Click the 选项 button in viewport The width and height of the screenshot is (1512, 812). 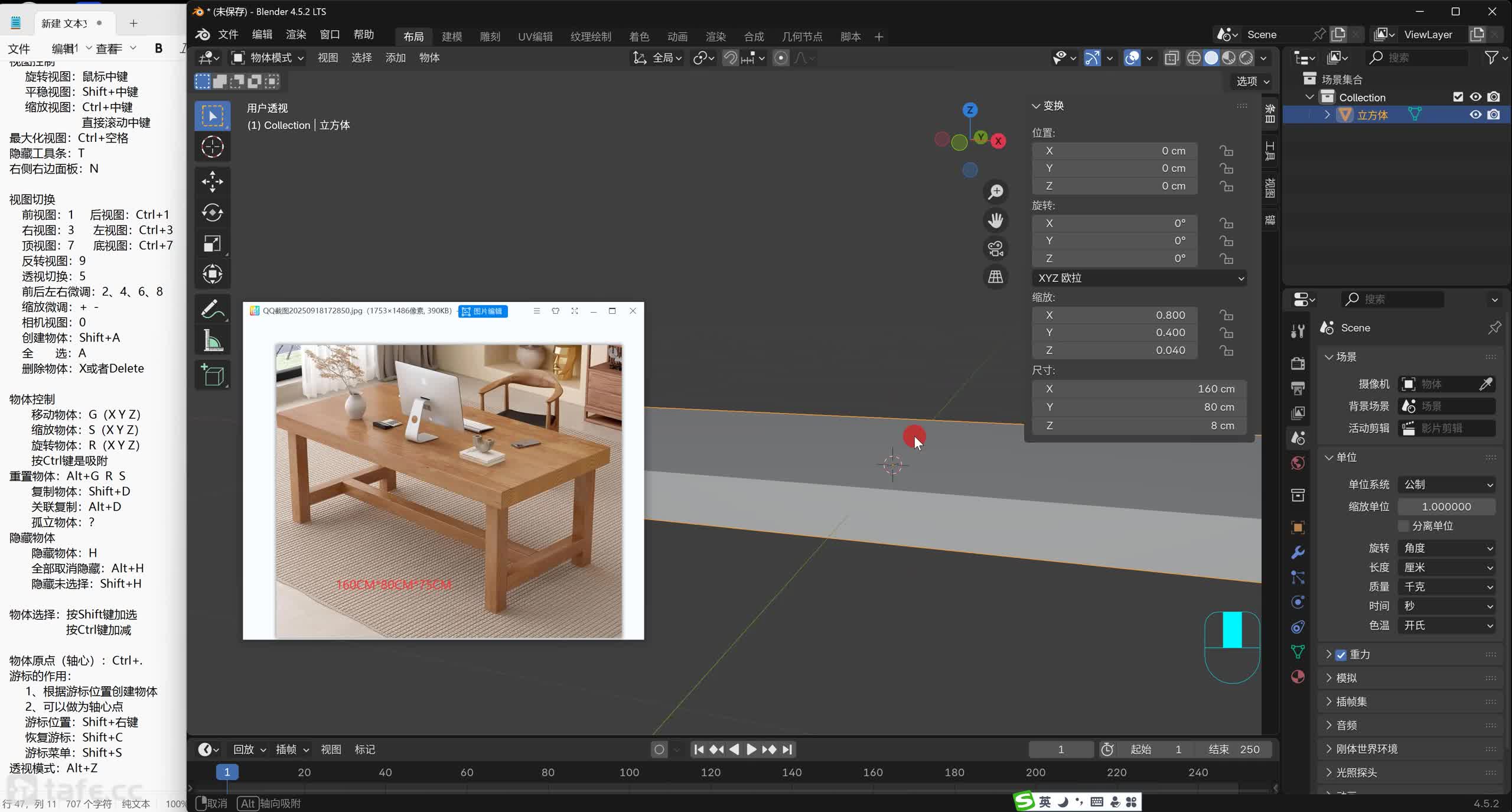point(1252,82)
